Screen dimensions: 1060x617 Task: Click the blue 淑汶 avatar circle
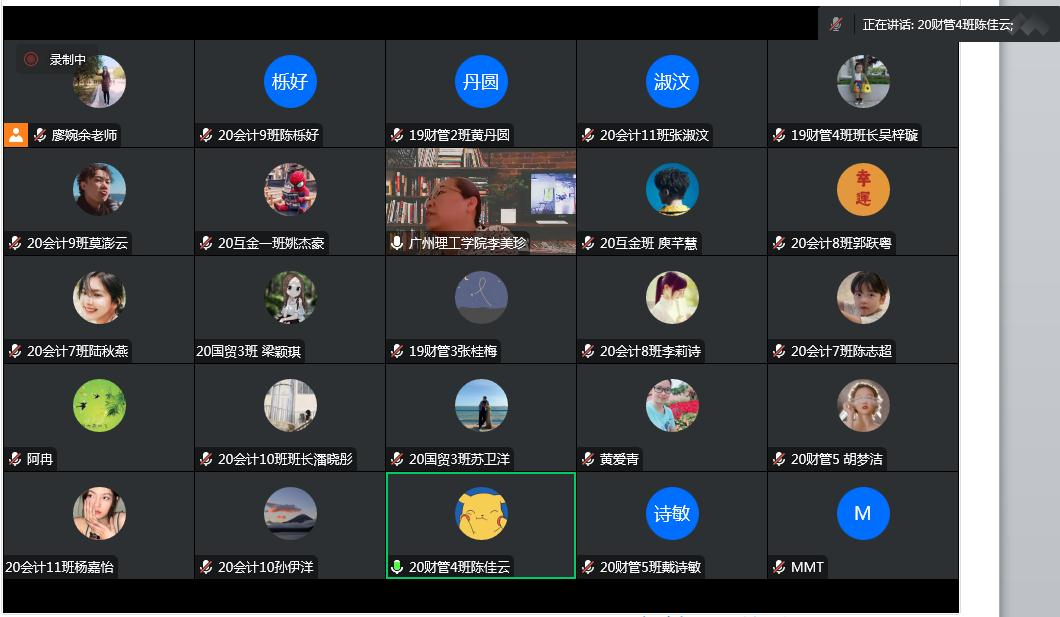[x=672, y=82]
